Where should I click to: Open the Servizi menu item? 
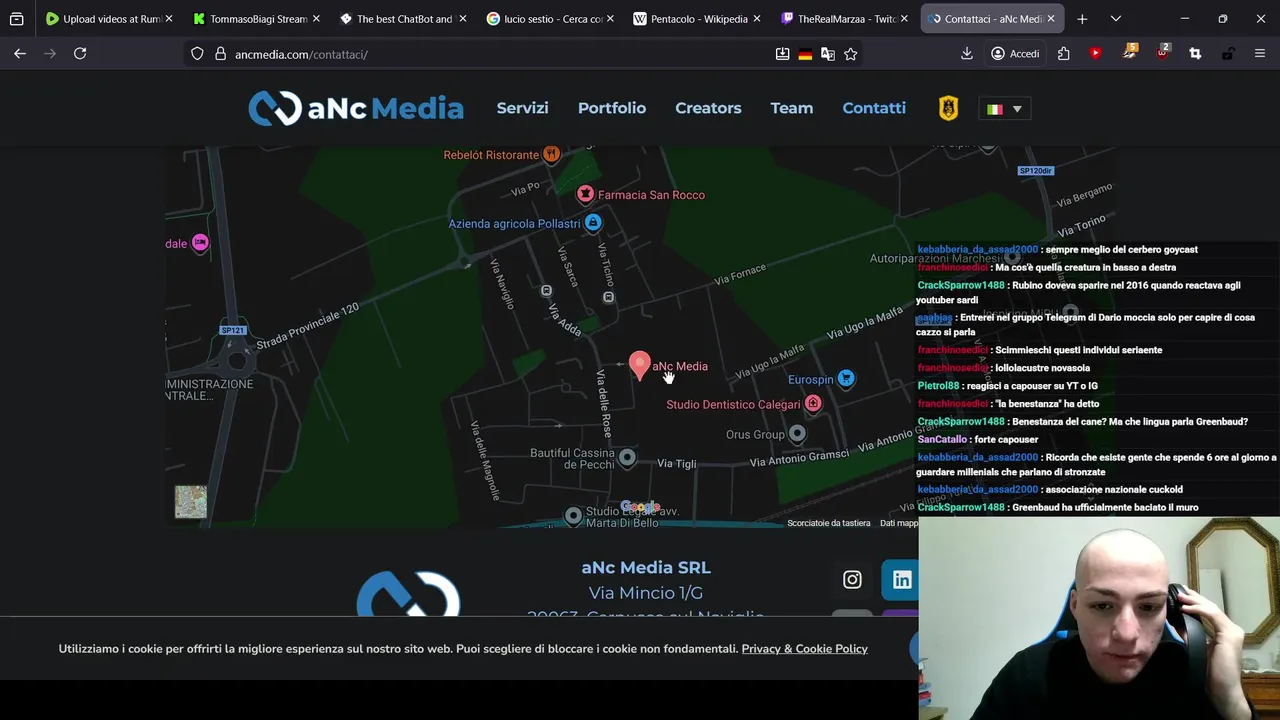pyautogui.click(x=523, y=108)
